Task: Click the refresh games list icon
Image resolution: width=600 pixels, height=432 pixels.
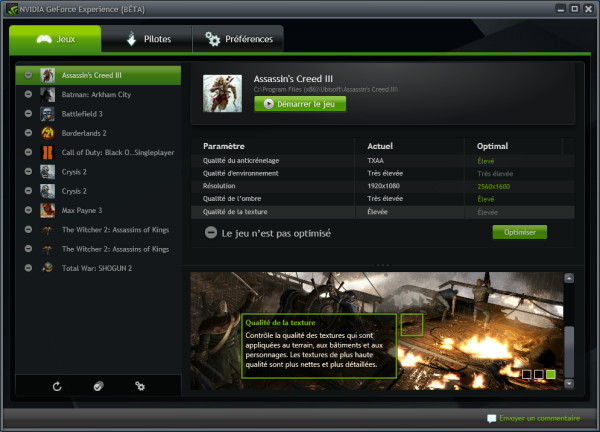Action: click(57, 386)
